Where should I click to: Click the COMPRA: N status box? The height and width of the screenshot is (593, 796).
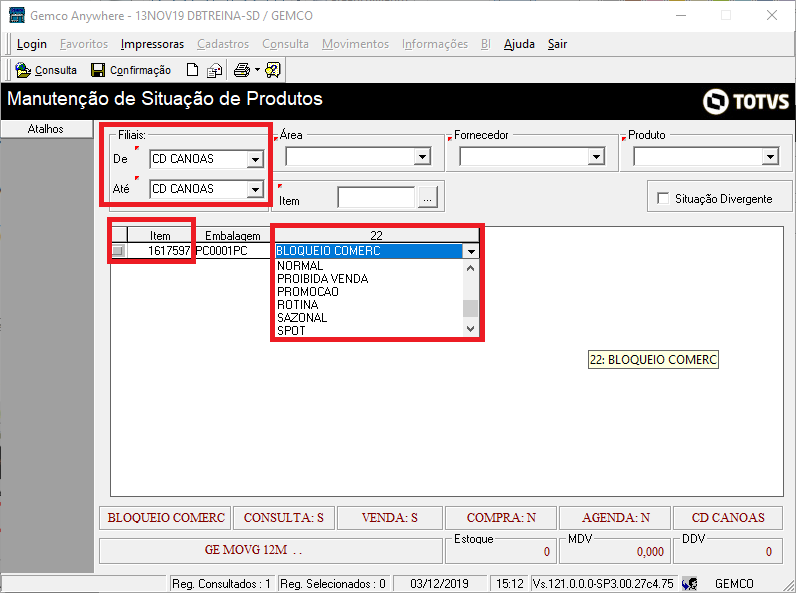pos(501,518)
